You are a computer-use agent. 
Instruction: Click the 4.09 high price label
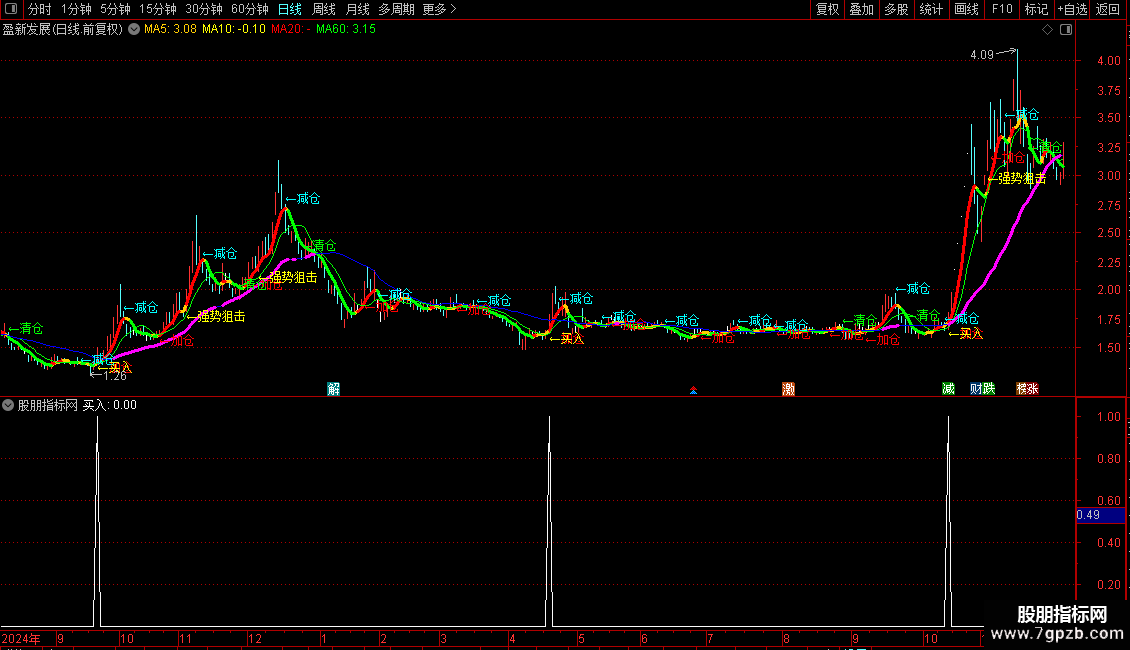tap(982, 55)
